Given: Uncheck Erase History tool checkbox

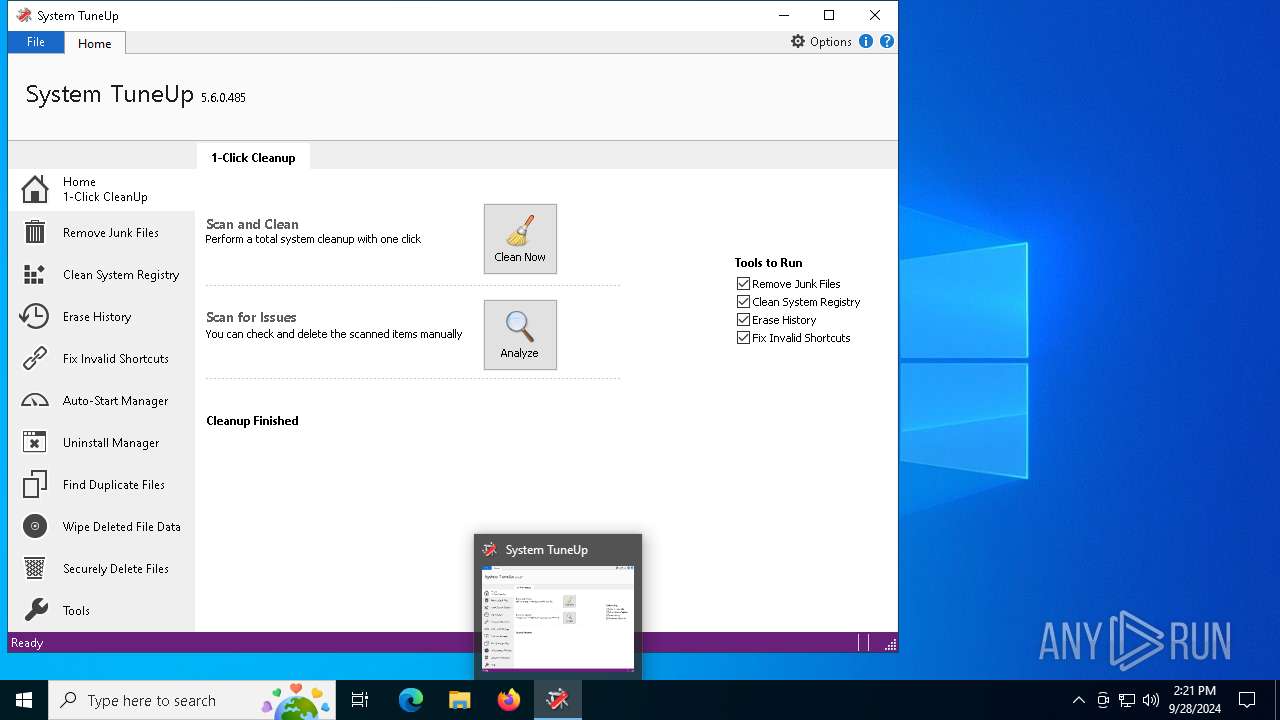Looking at the screenshot, I should 743,320.
